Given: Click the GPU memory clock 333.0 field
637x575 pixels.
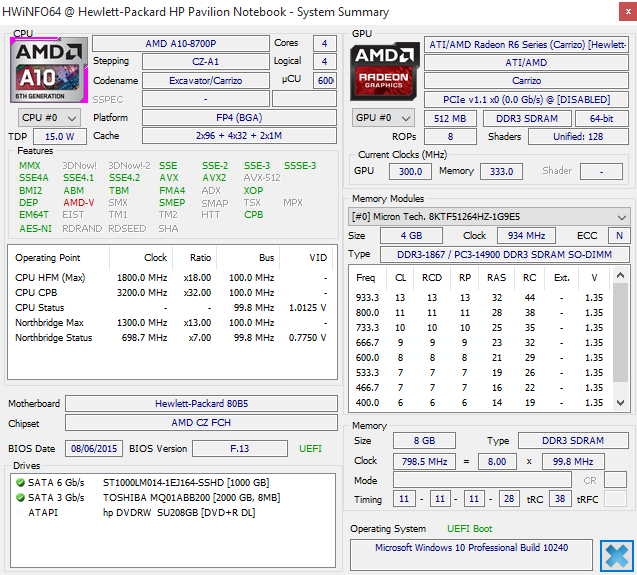Looking at the screenshot, I should (x=501, y=171).
